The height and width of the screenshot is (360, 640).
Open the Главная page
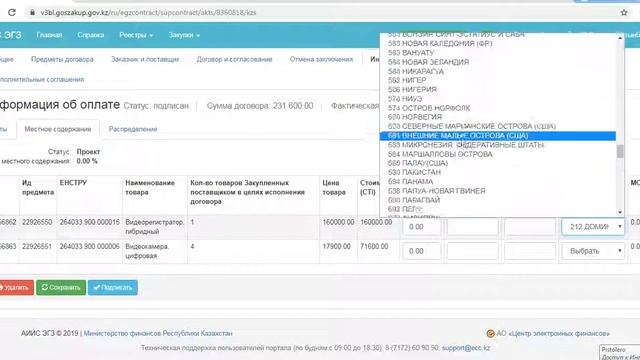click(x=49, y=35)
